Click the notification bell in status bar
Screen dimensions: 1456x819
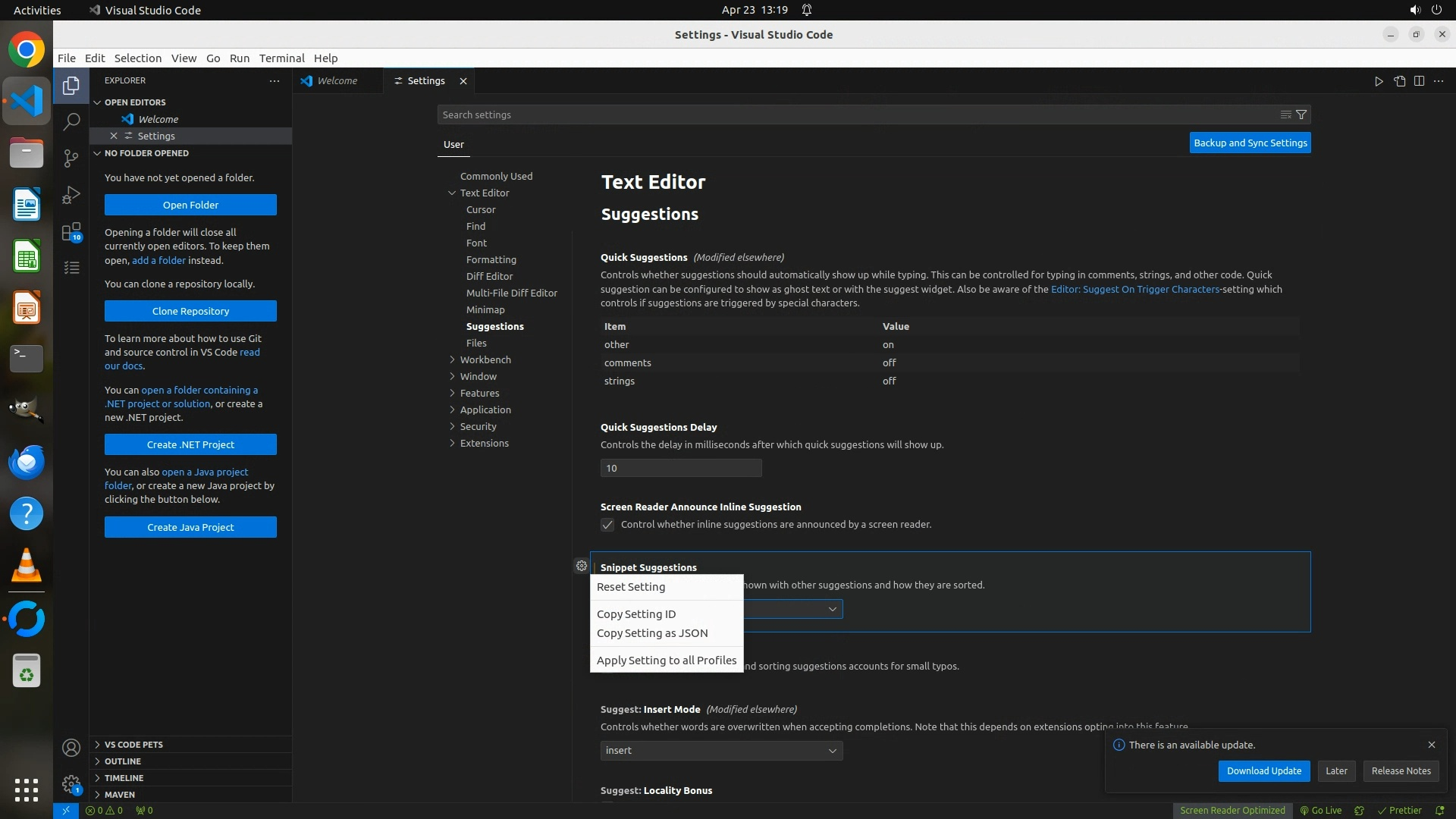point(1439,810)
